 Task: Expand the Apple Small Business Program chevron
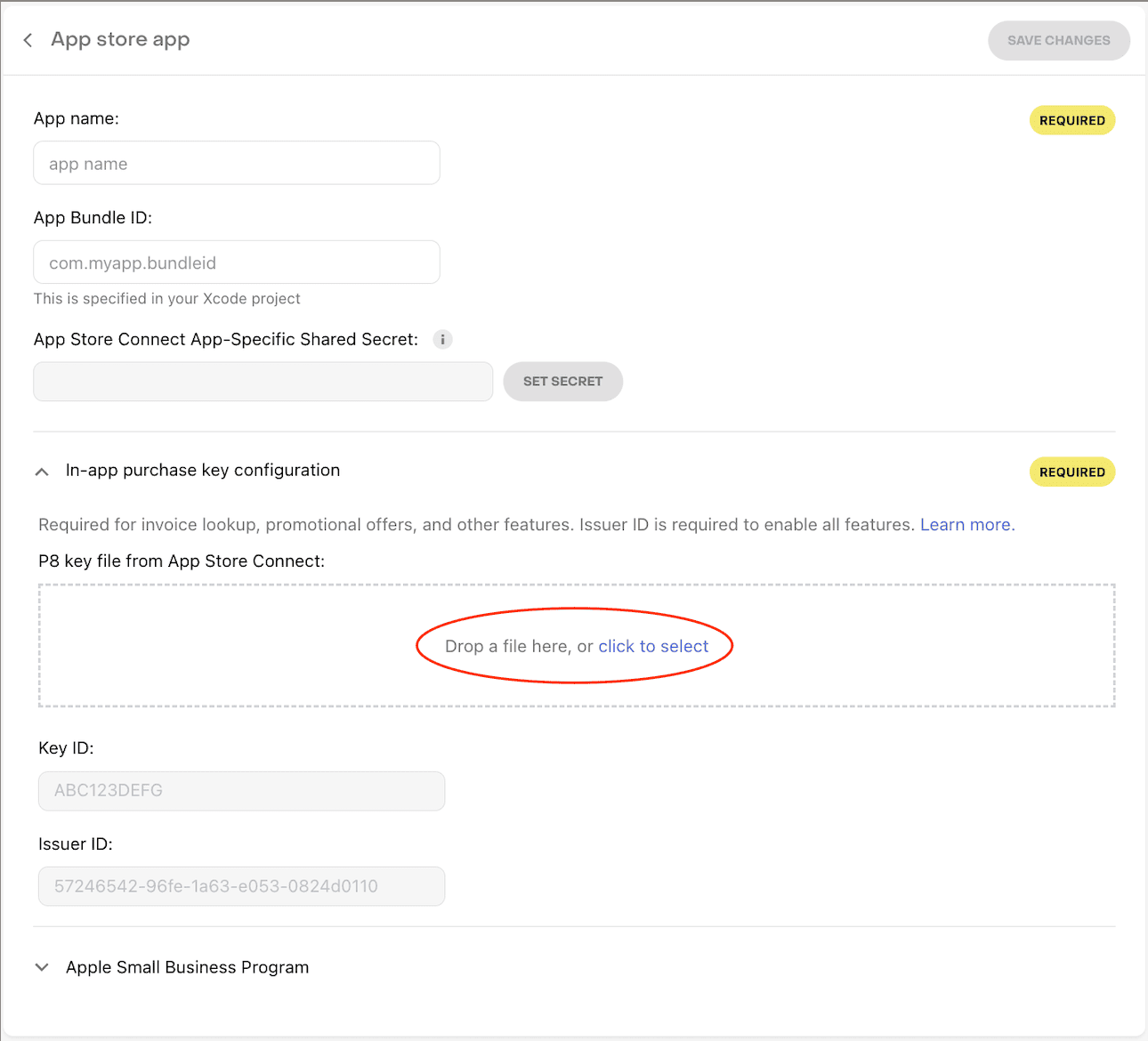[x=42, y=967]
